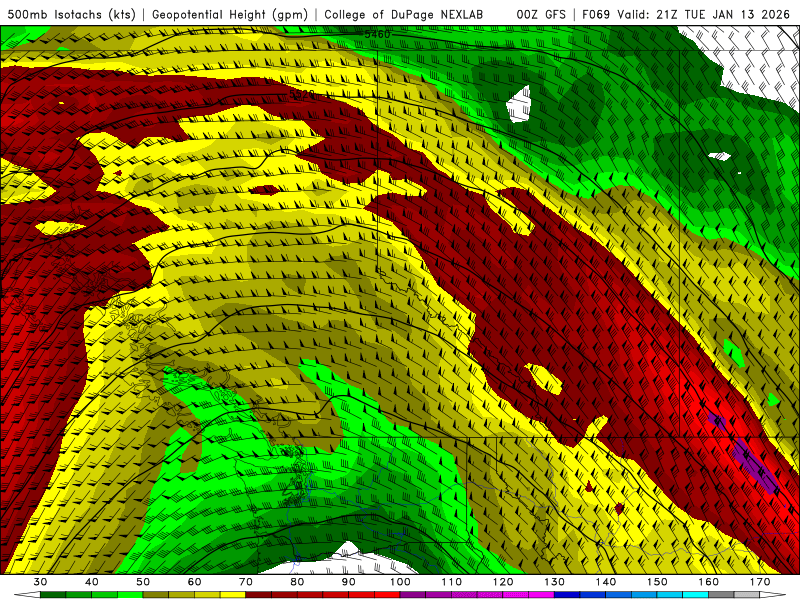
Task: Click the 5520 height contour label
Action: [x=302, y=94]
